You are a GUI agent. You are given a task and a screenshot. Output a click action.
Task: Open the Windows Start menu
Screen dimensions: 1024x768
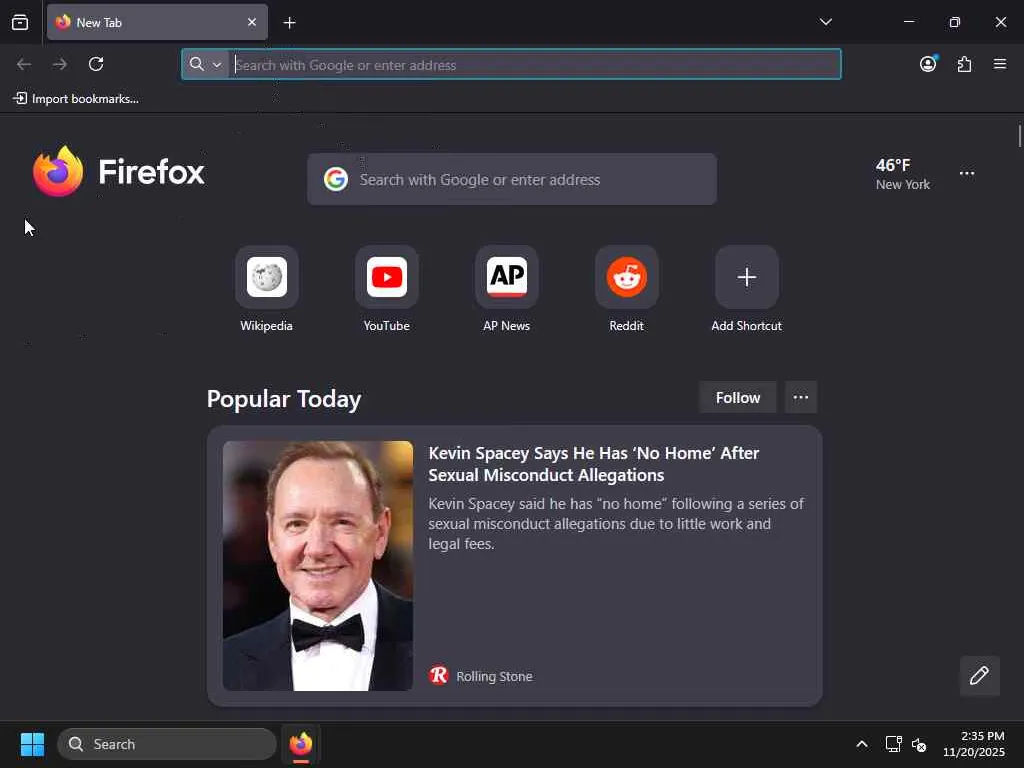click(32, 744)
